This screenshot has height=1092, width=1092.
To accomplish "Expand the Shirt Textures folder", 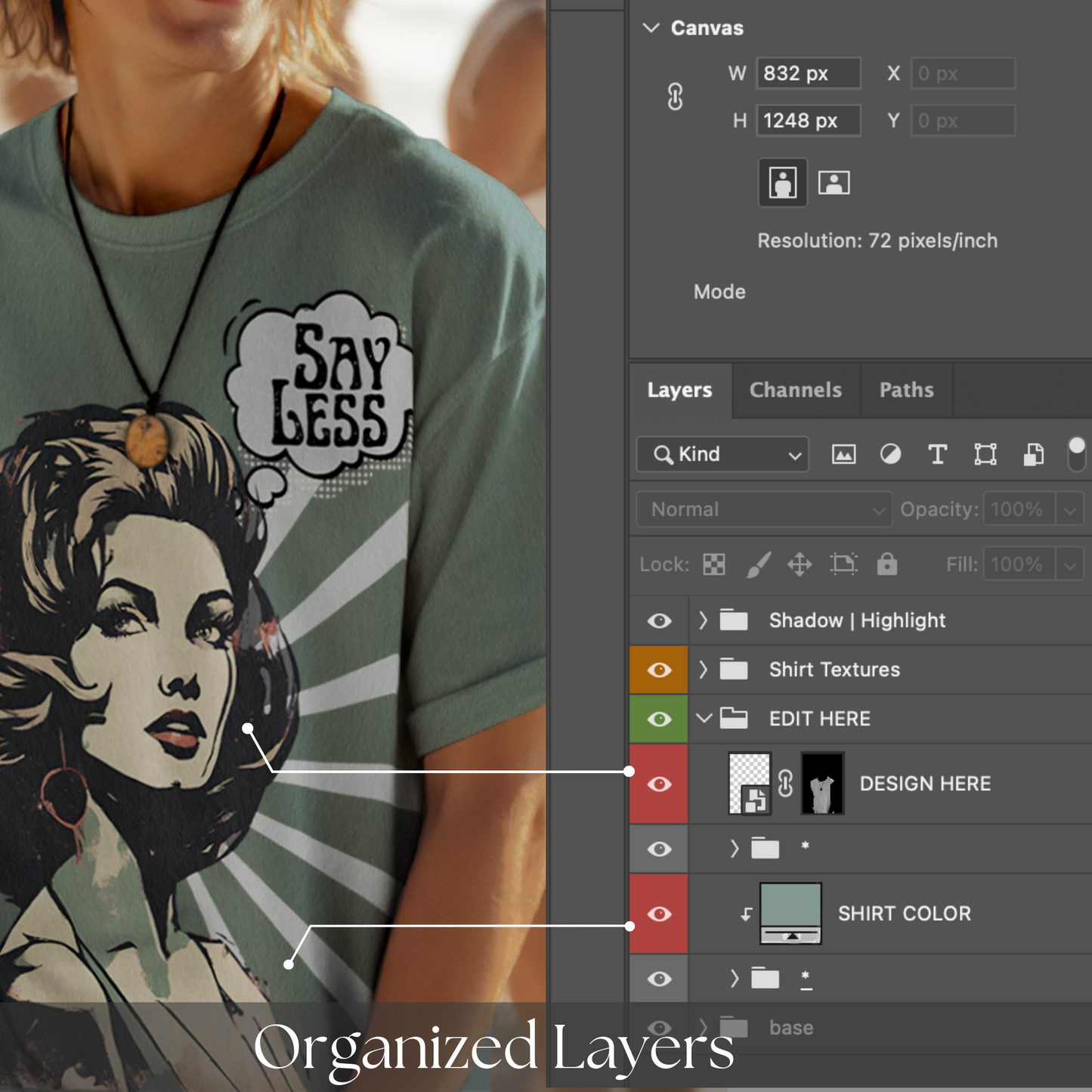I will 704,670.
